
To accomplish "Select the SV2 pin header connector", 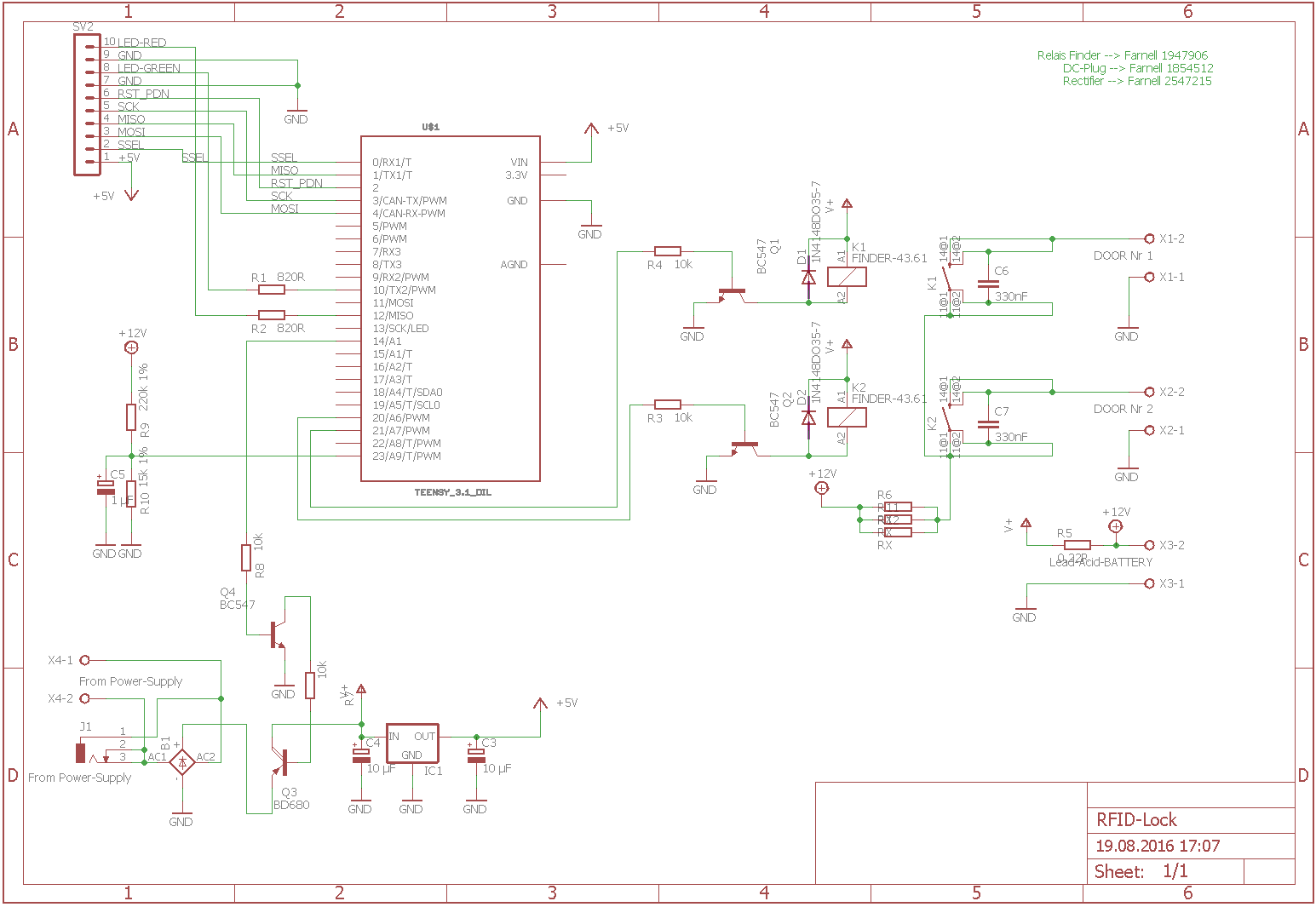I will click(87, 105).
